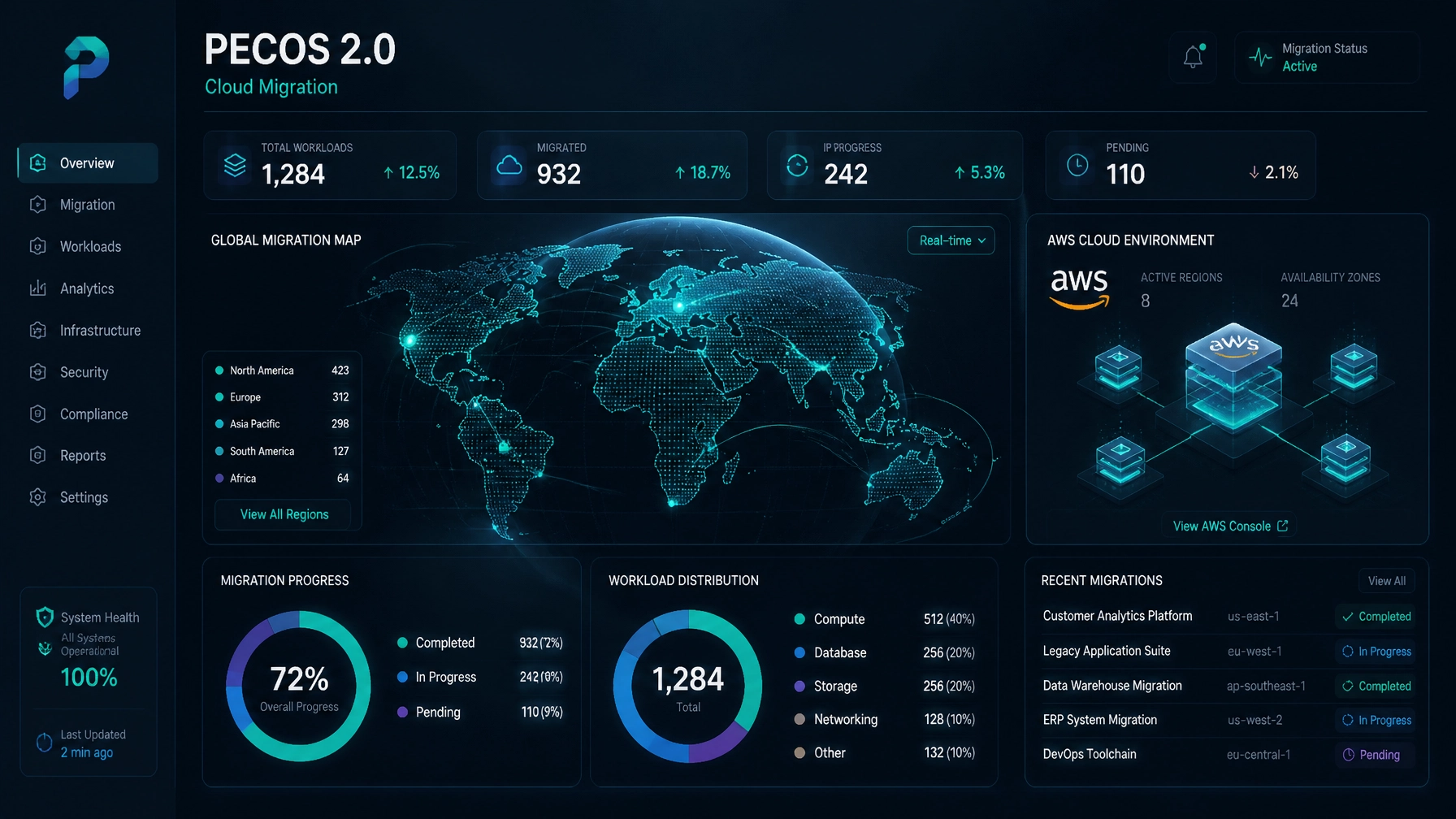
Task: Click the View All Regions button
Action: tap(283, 514)
